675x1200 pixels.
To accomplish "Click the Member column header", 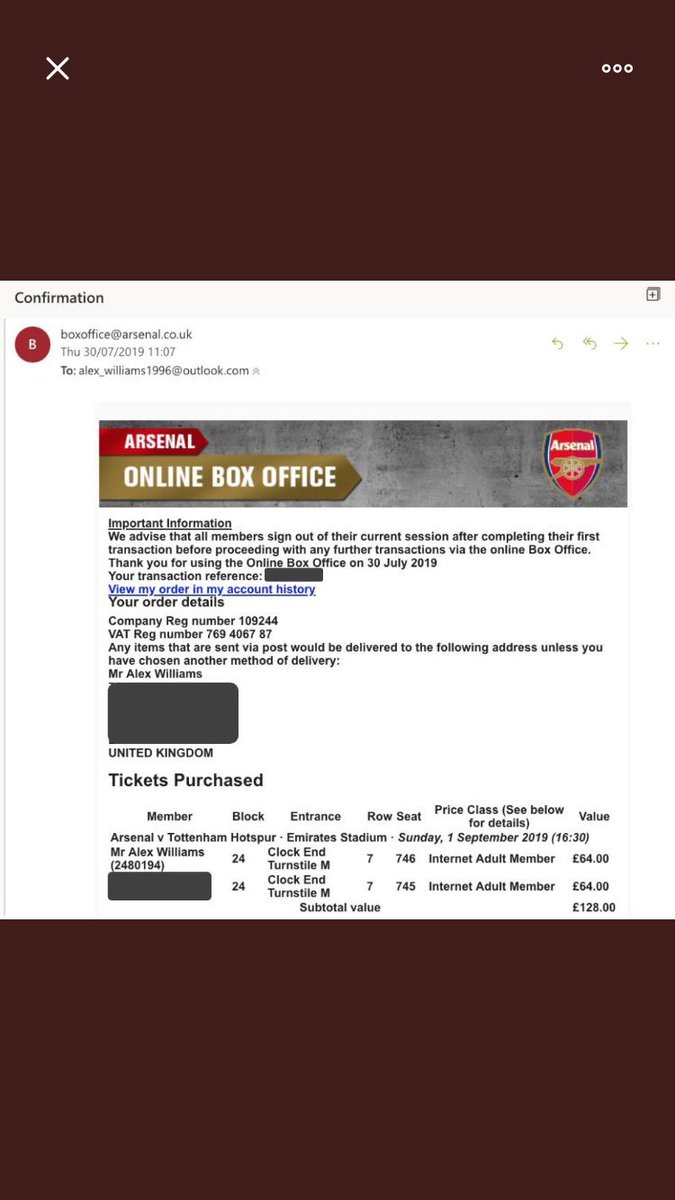I will click(170, 816).
